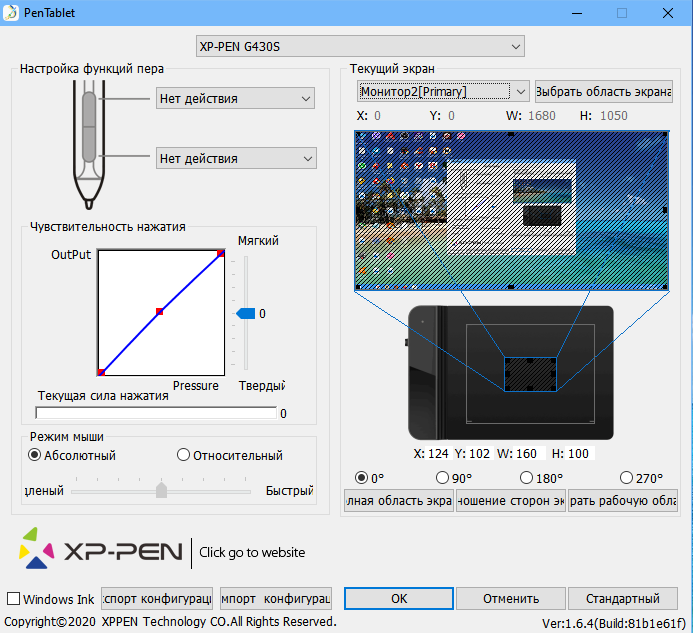Click the Ver:1.6.4 version text
The height and width of the screenshot is (633, 693).
pos(614,623)
